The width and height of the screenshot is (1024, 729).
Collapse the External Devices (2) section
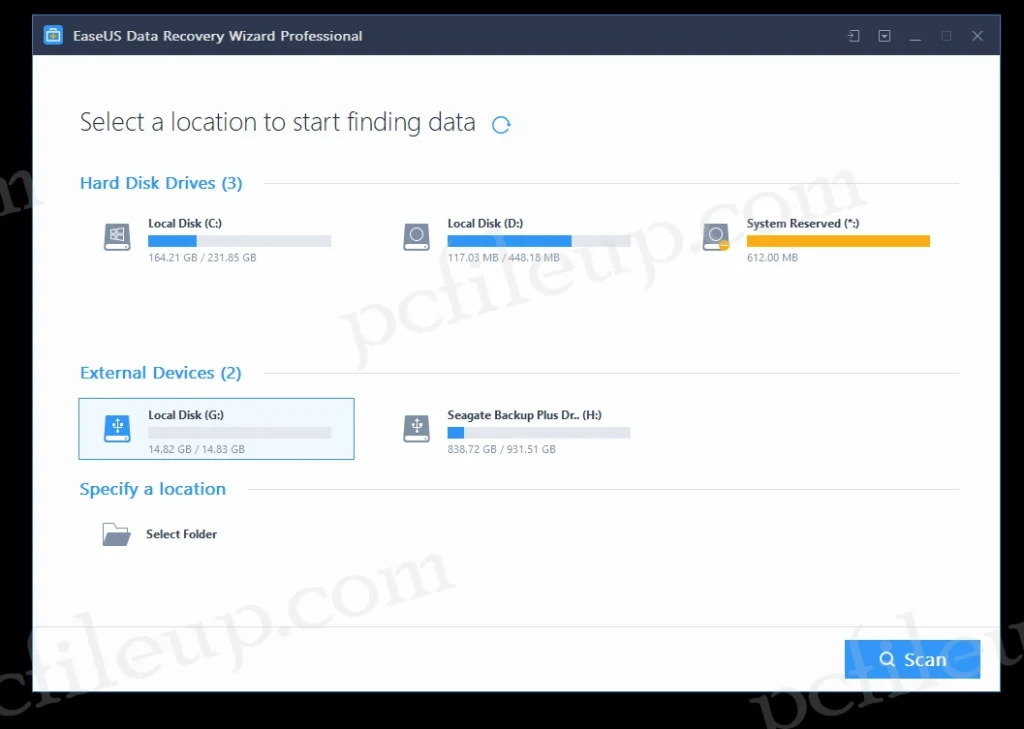pos(160,372)
